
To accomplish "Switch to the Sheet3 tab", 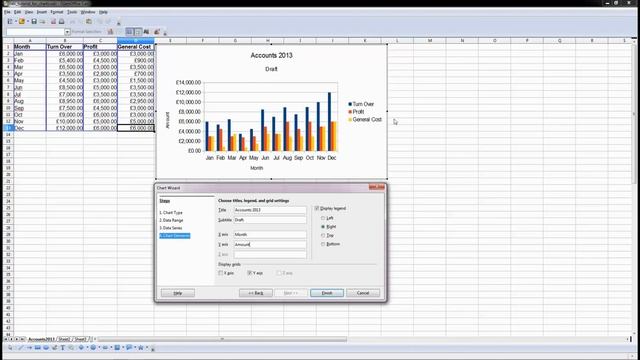I will tap(81, 339).
